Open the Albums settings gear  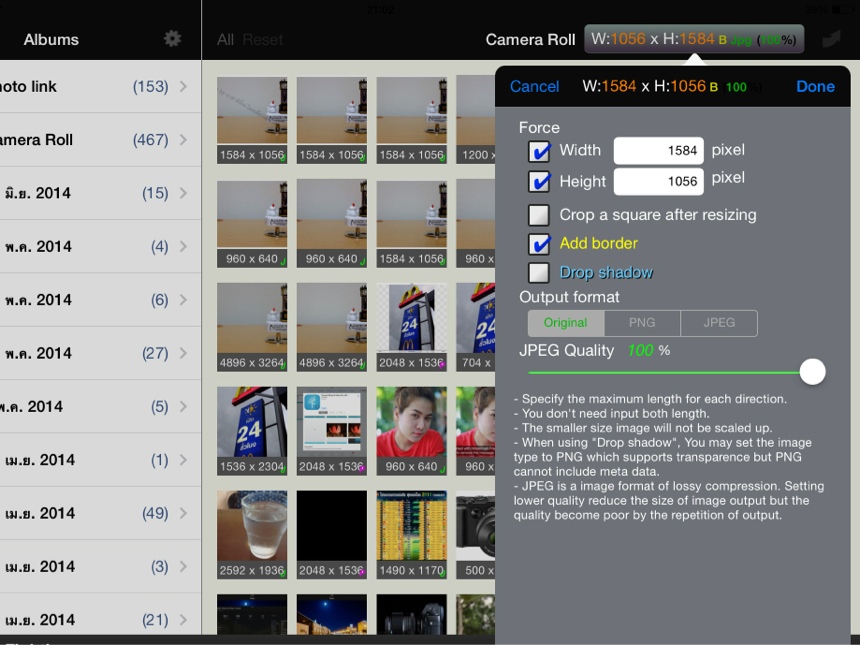(172, 39)
